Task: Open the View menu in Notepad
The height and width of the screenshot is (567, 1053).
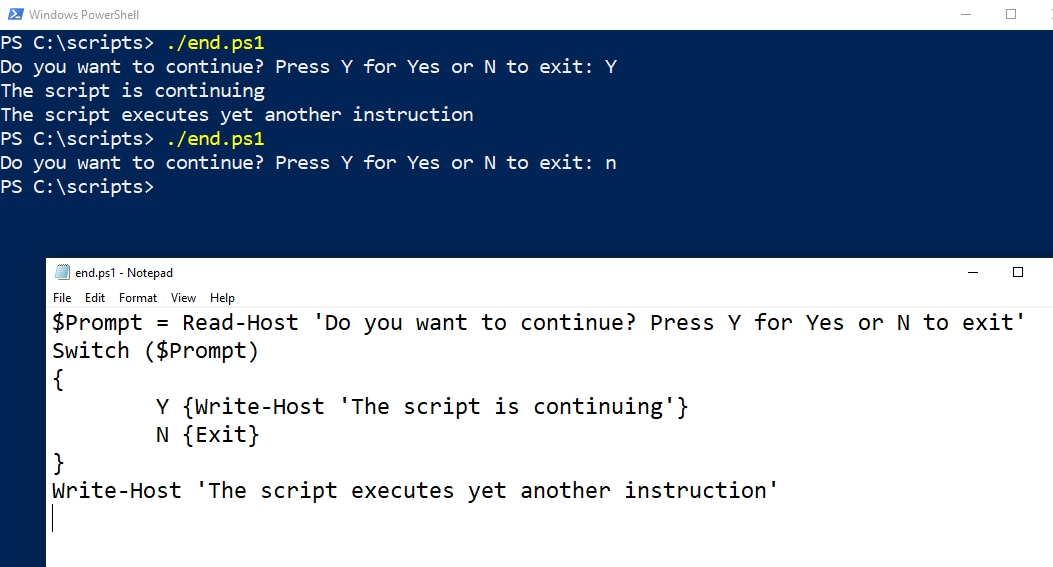Action: [x=183, y=298]
